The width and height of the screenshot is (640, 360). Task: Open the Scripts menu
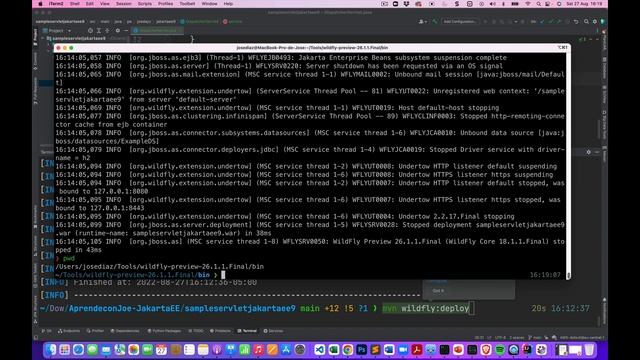(x=144, y=4)
